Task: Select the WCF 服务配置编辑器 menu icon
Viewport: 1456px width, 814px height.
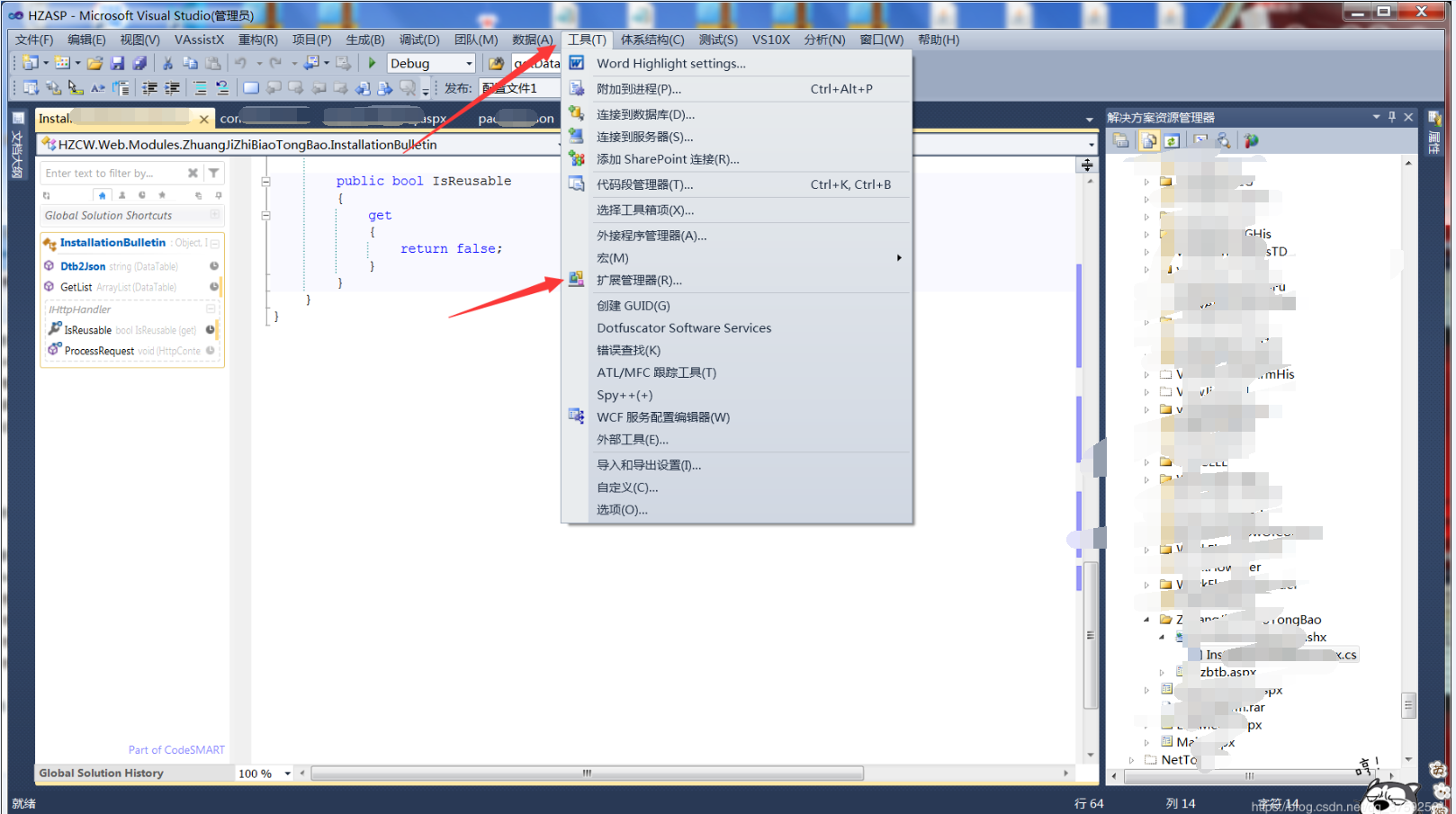Action: click(x=577, y=416)
